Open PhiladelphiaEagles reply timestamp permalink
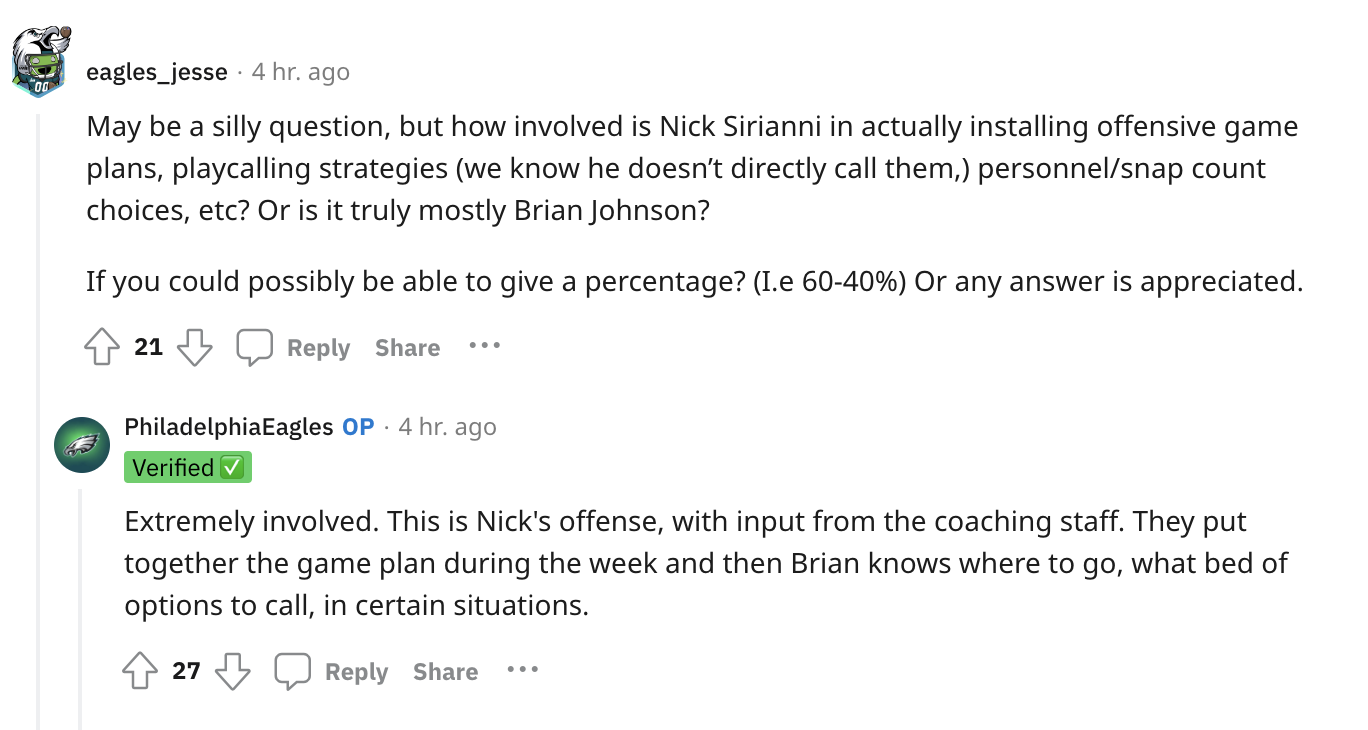1368x730 pixels. click(x=447, y=427)
